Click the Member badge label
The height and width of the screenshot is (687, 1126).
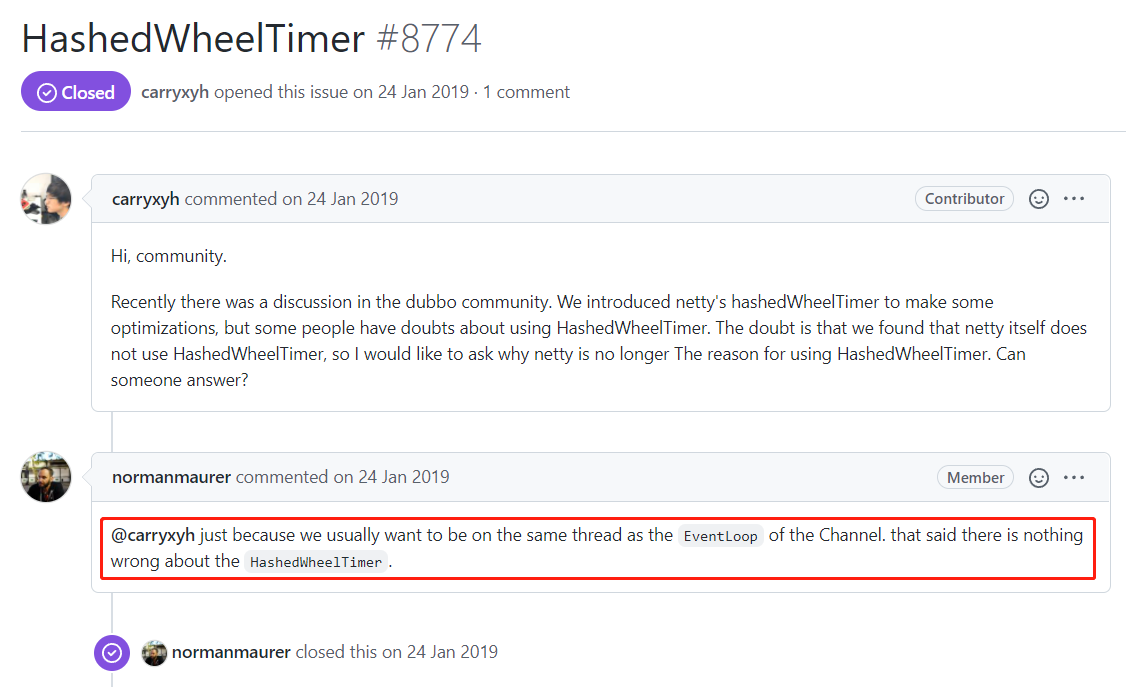coord(975,478)
